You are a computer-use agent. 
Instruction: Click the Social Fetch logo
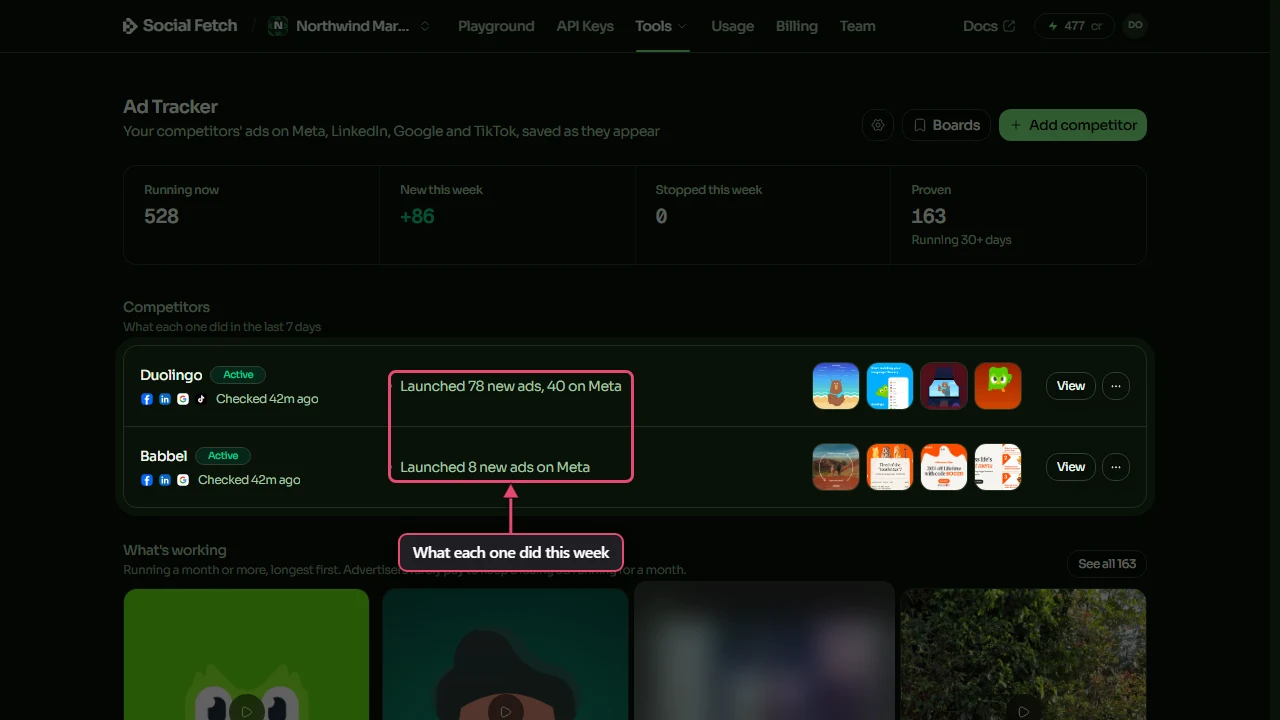180,26
